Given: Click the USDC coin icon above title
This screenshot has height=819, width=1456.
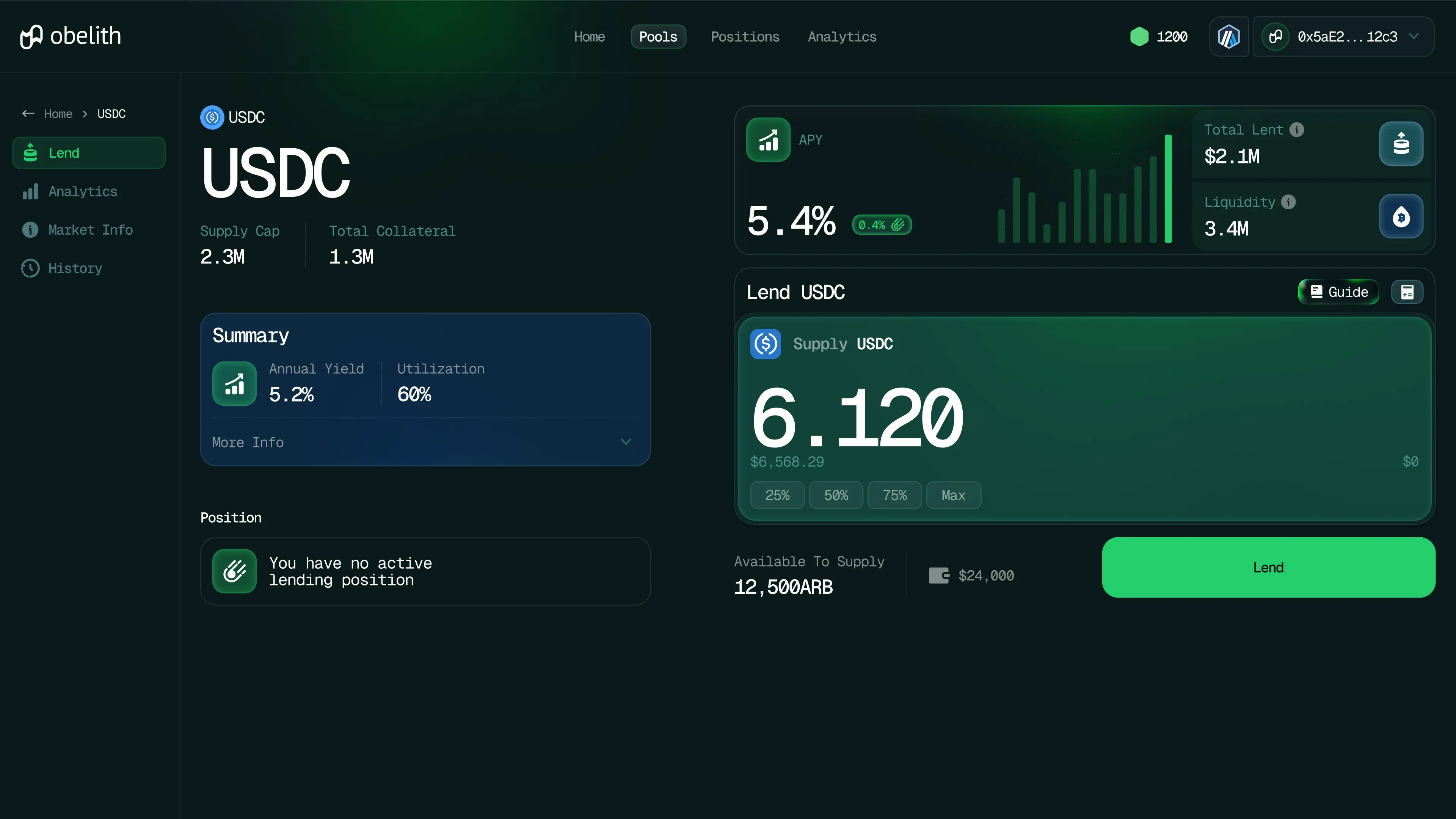Looking at the screenshot, I should pos(212,117).
